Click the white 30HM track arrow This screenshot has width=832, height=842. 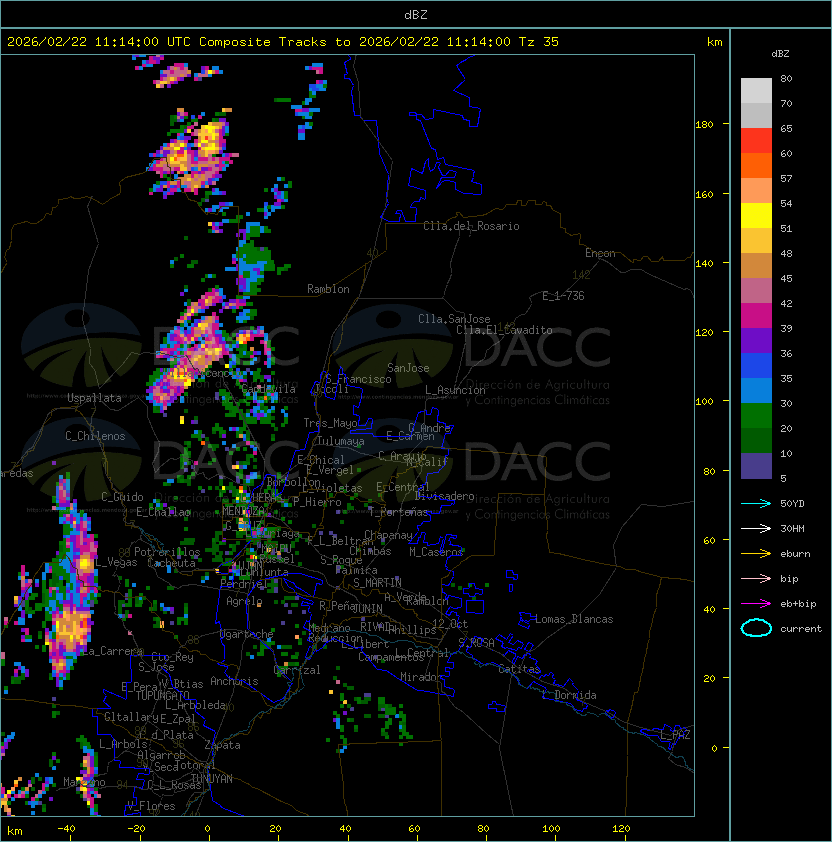[x=756, y=528]
